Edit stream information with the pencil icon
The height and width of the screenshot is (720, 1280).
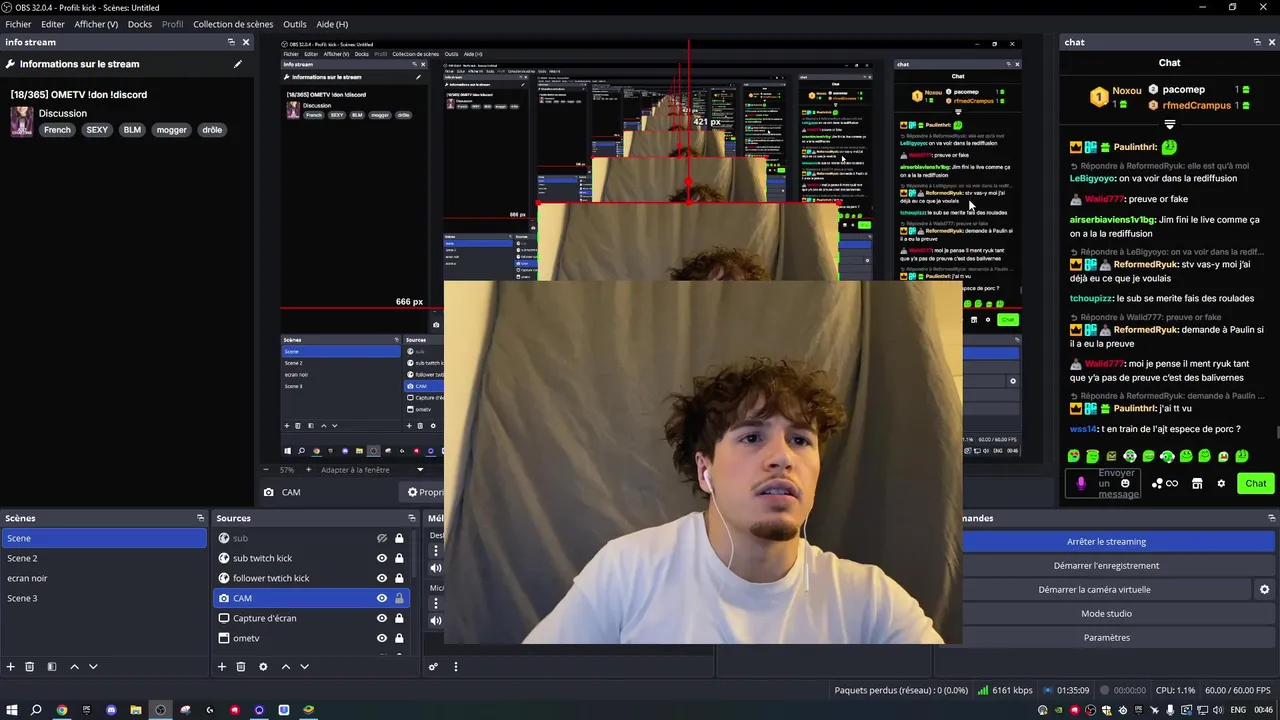[237, 64]
